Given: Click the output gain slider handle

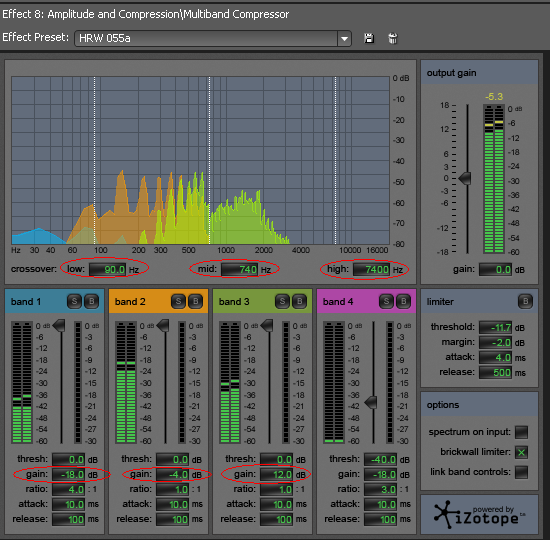Looking at the screenshot, I should point(465,178).
